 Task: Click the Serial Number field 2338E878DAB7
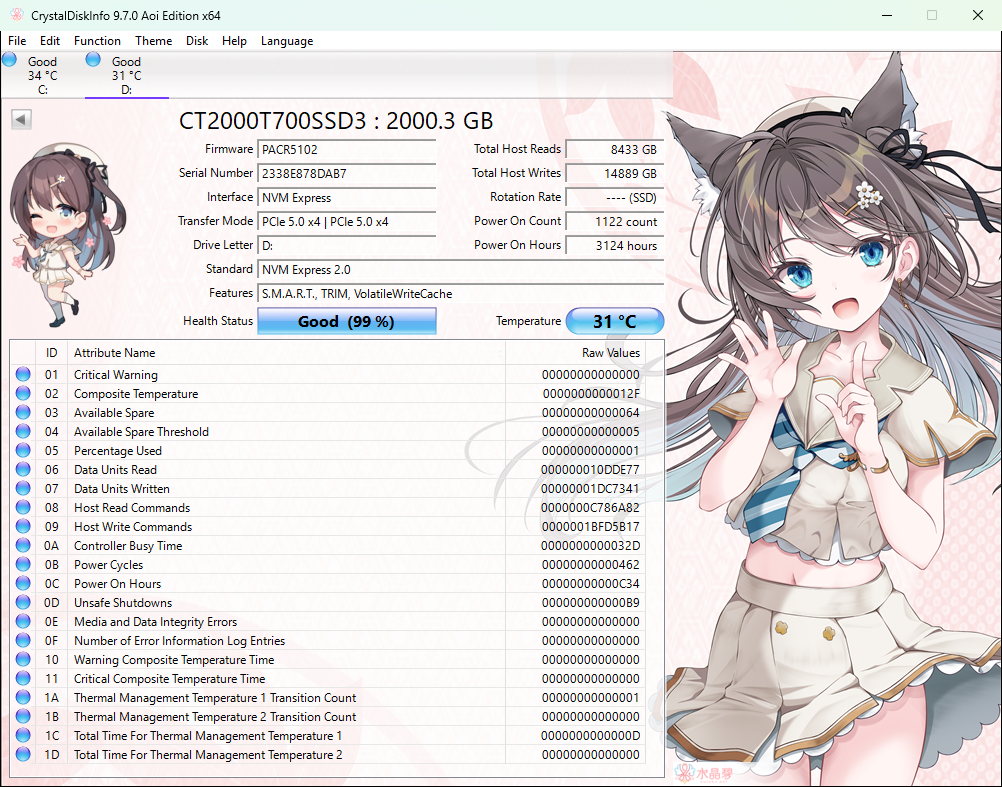[x=346, y=173]
